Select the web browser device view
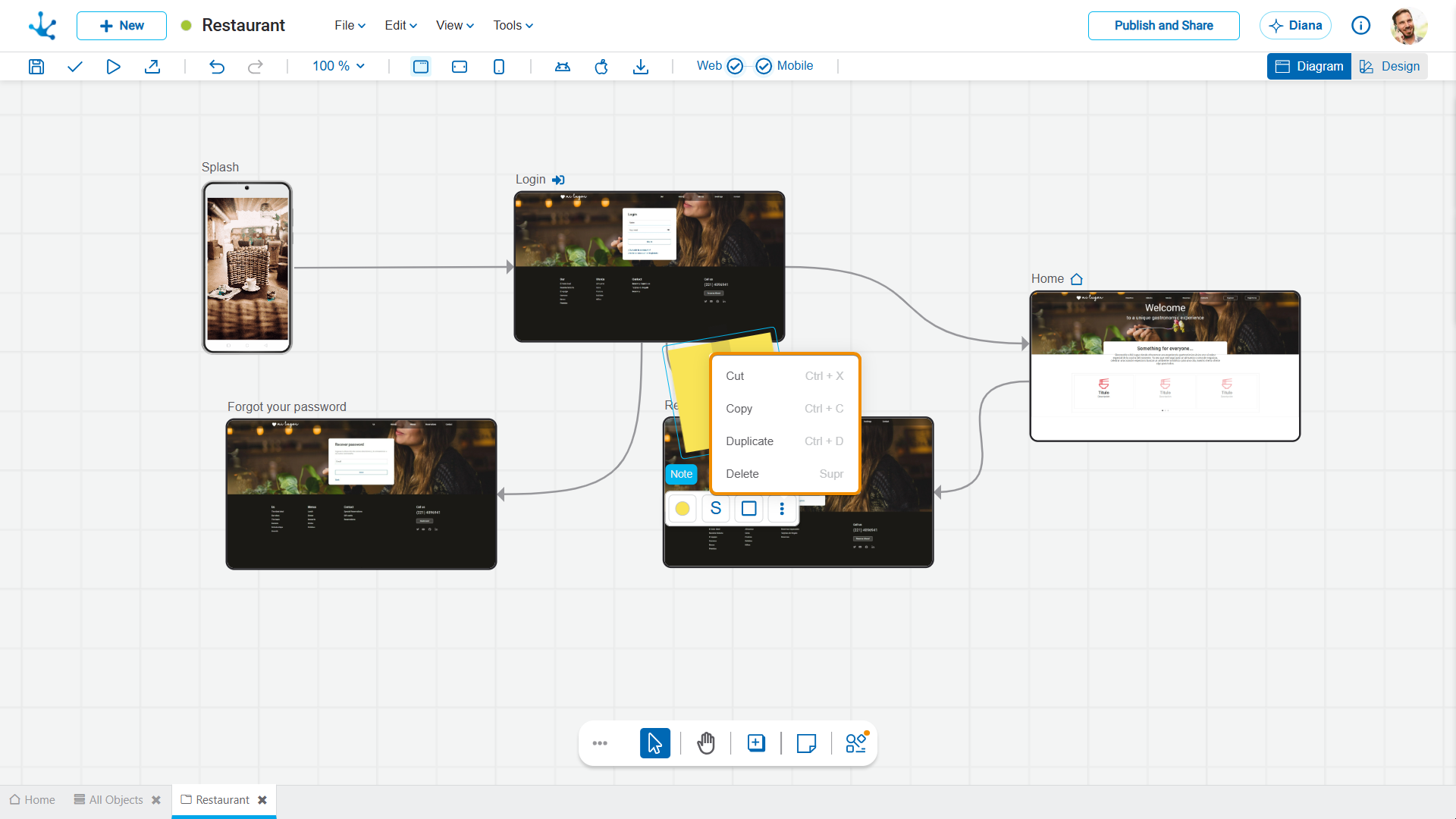This screenshot has width=1456, height=819. click(x=421, y=67)
